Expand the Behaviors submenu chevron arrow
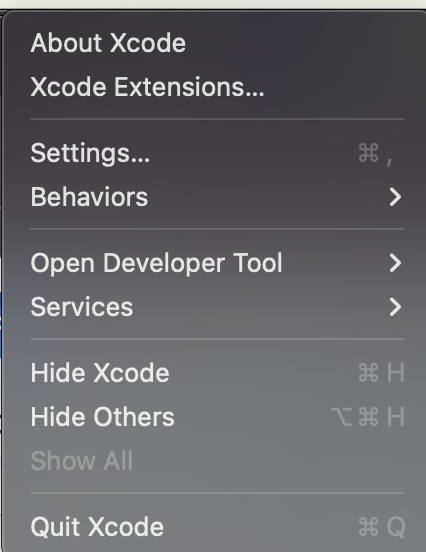 tap(395, 197)
